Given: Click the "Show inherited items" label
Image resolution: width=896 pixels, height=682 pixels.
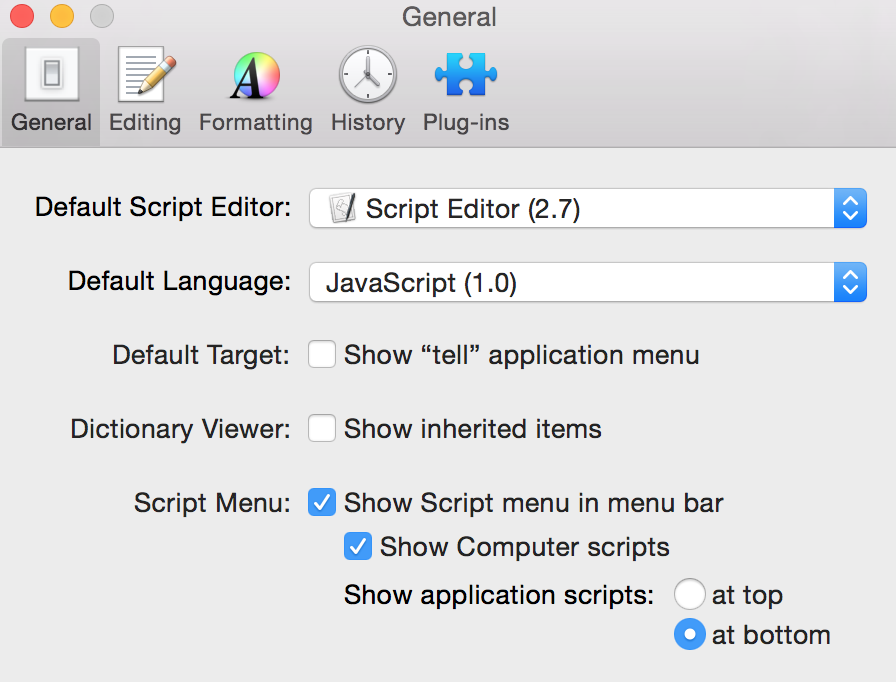Looking at the screenshot, I should tap(473, 428).
